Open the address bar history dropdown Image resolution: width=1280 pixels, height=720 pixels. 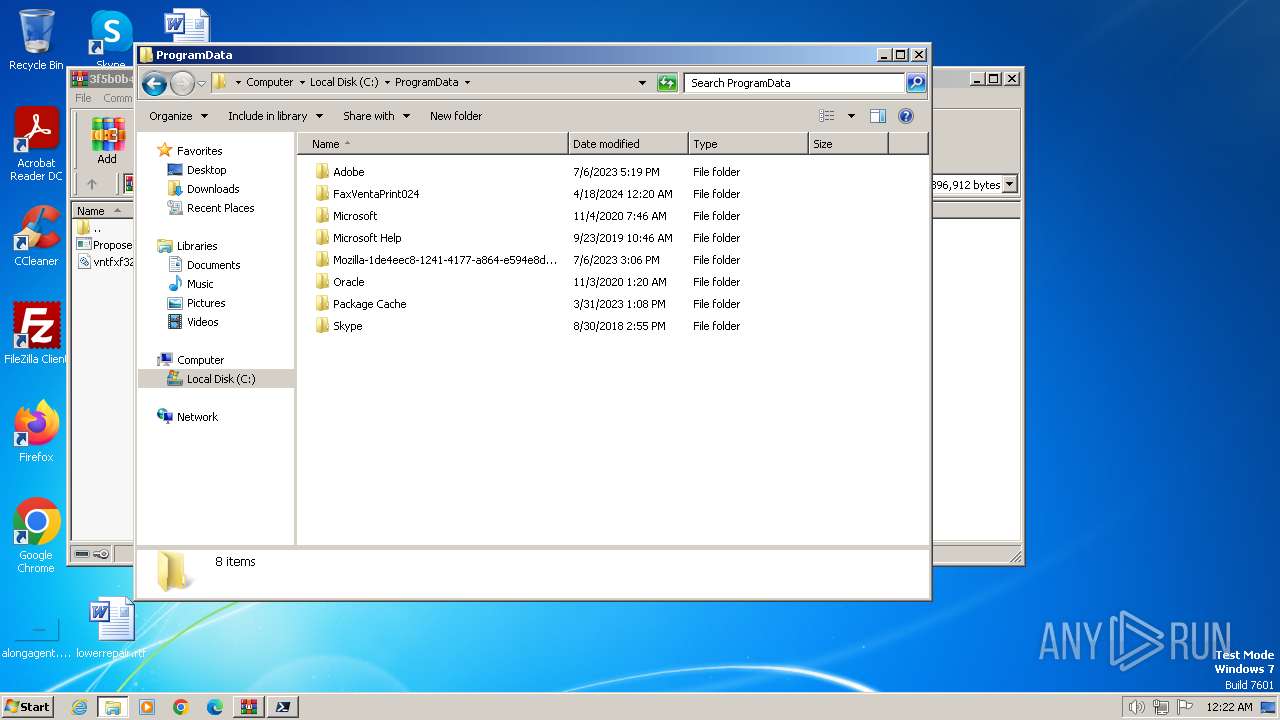[x=642, y=83]
